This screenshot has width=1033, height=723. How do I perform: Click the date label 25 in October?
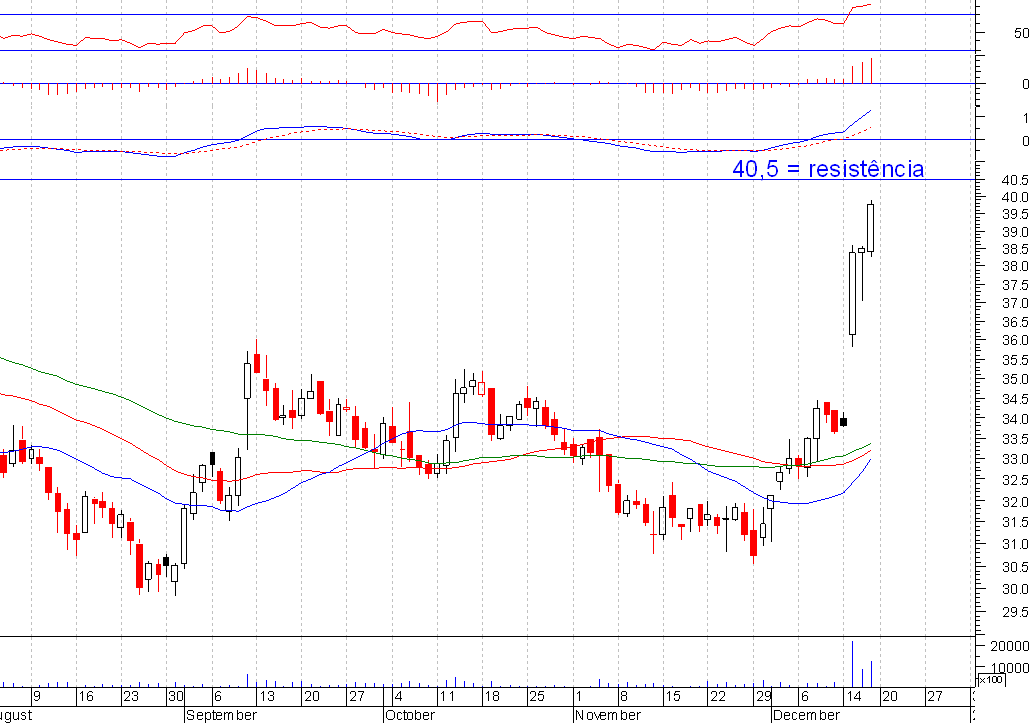tap(537, 697)
